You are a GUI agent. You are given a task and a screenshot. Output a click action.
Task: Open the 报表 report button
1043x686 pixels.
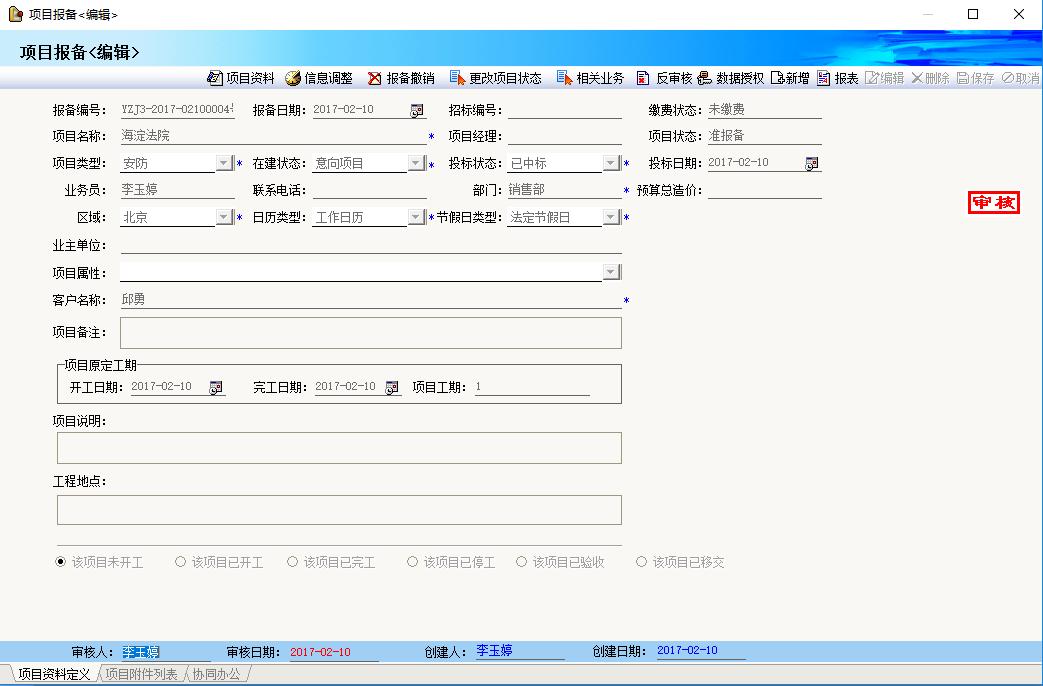[x=837, y=78]
